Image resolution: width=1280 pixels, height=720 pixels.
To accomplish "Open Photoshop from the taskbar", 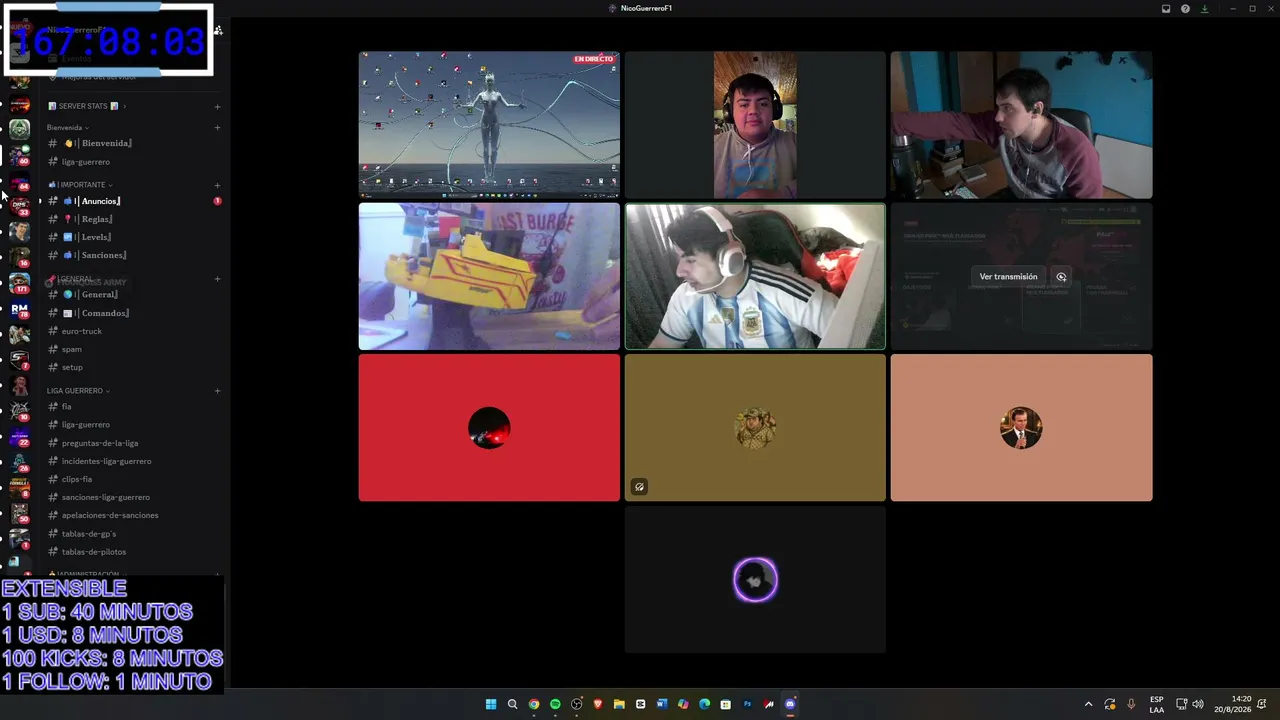I will coord(747,704).
